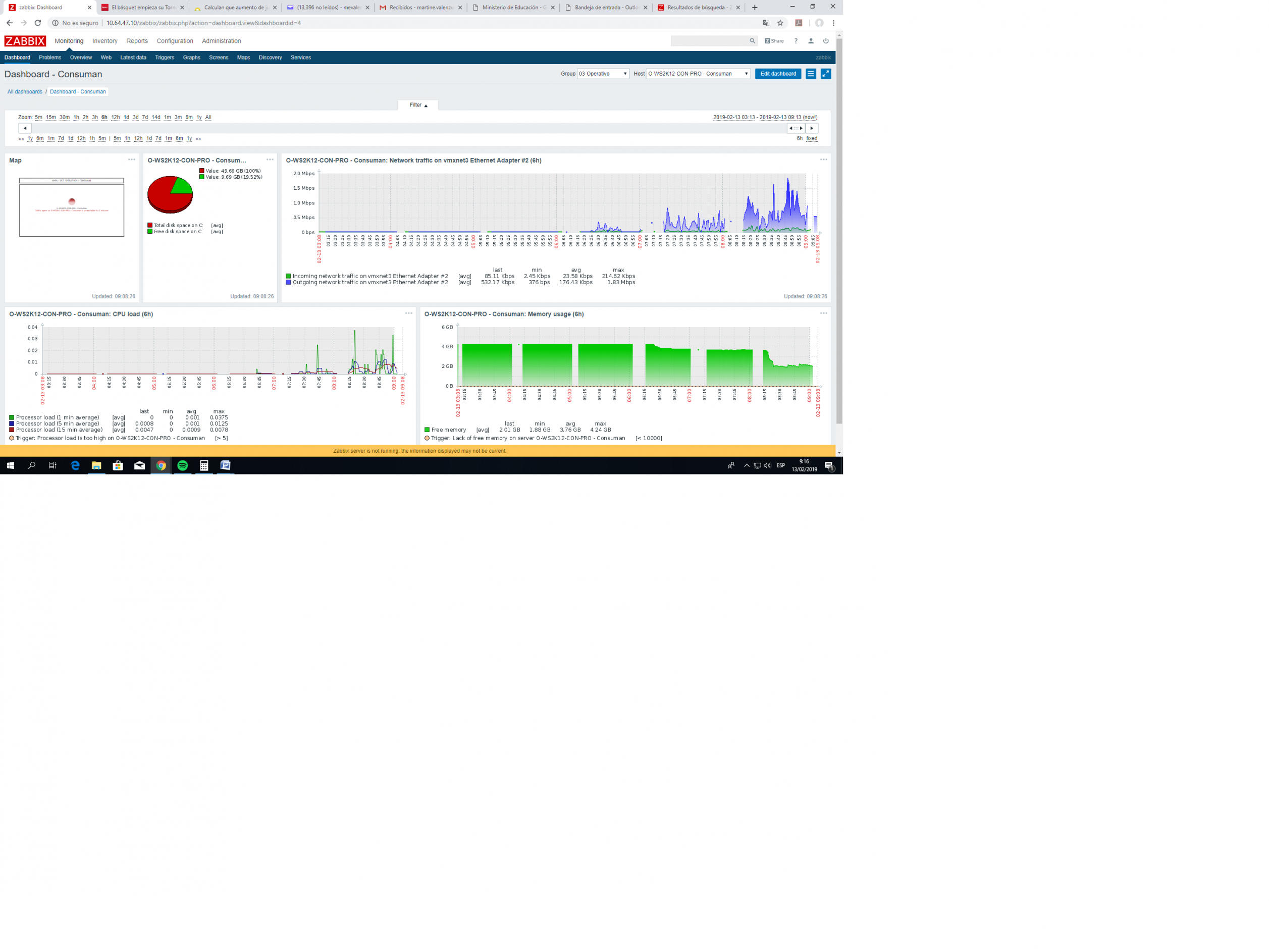This screenshot has height=952, width=1269.
Task: Click the Zabbix Share icon
Action: coord(774,41)
